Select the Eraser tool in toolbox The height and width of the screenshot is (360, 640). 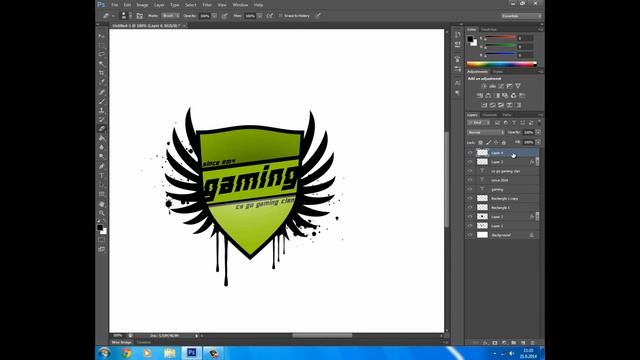click(101, 129)
